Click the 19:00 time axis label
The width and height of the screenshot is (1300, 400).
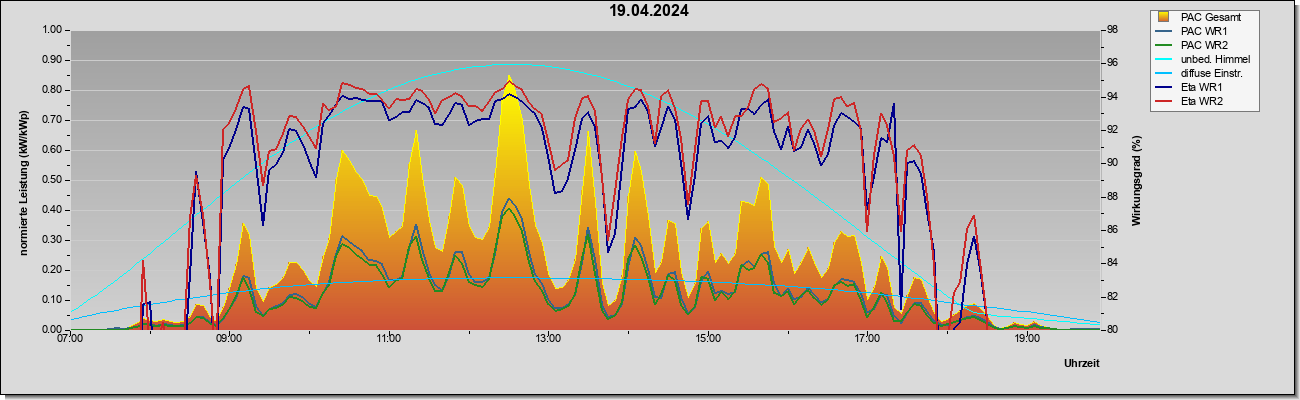point(1026,339)
